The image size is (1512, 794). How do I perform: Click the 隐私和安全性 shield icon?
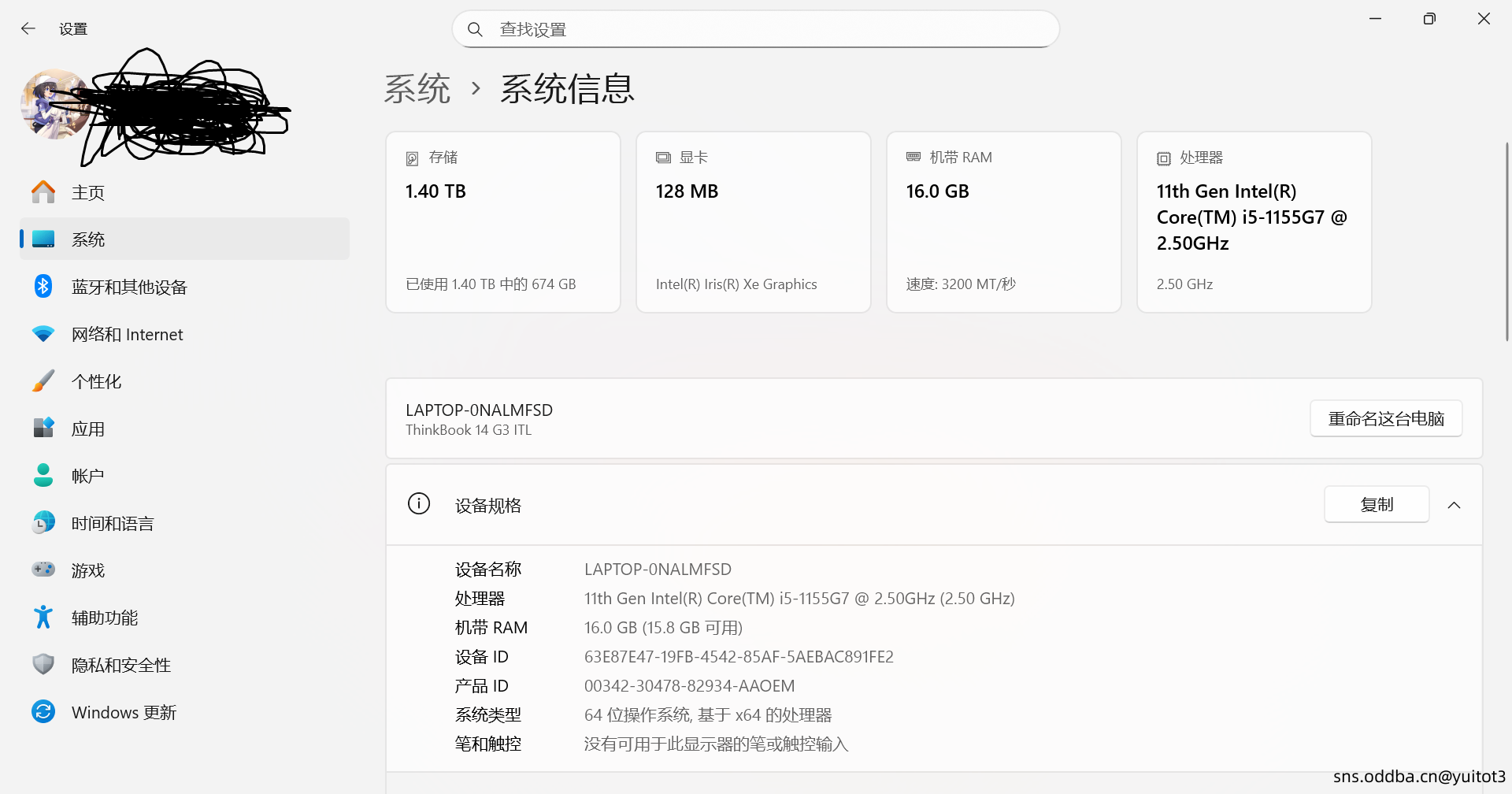[43, 665]
